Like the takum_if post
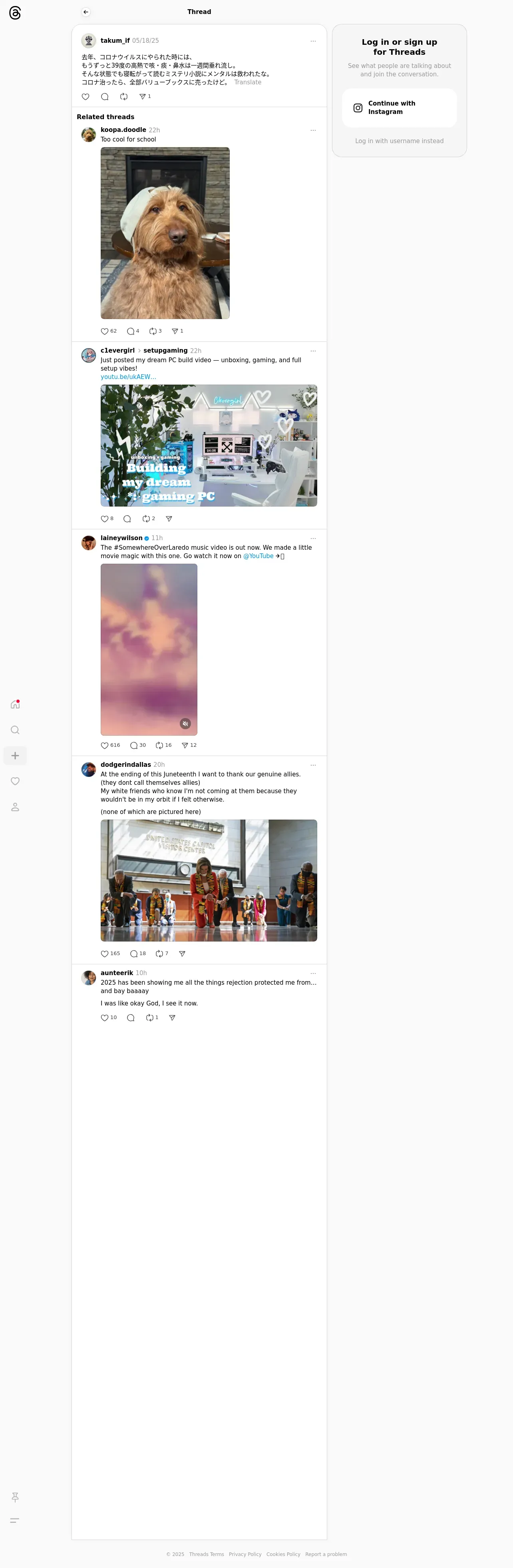This screenshot has width=513, height=1568. [86, 97]
